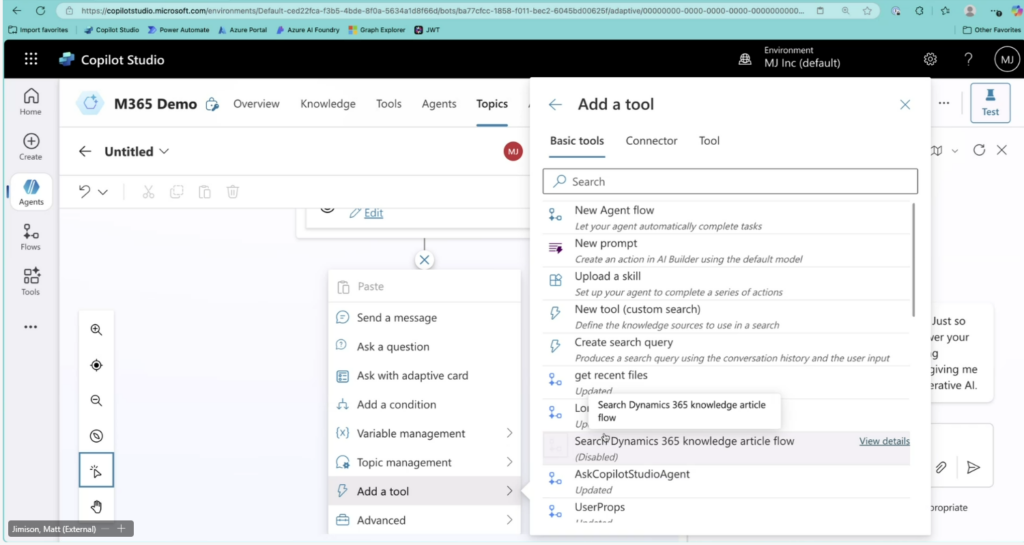The height and width of the screenshot is (545, 1024).
Task: Expand Advanced submenu
Action: (x=424, y=520)
